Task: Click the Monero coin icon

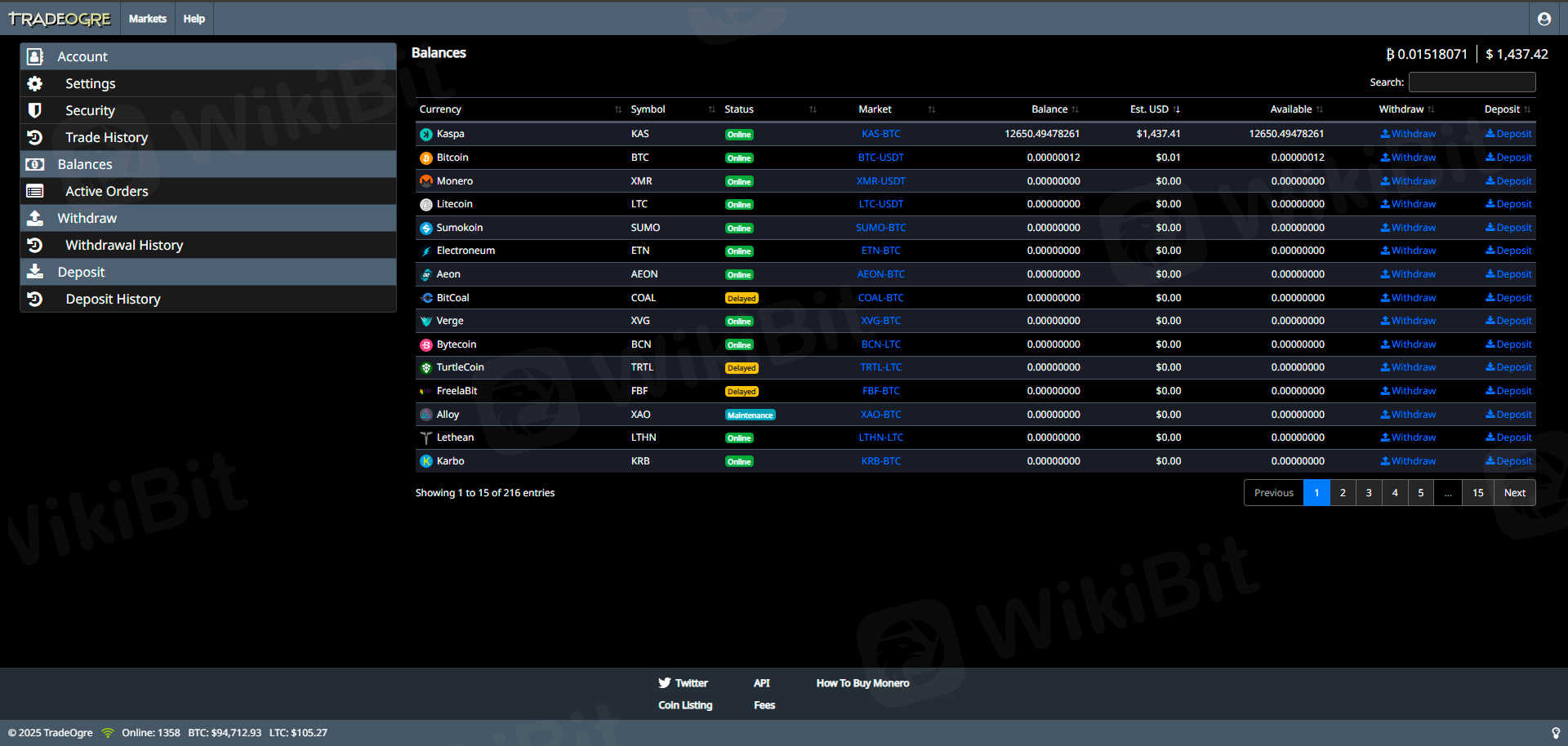Action: pos(425,181)
